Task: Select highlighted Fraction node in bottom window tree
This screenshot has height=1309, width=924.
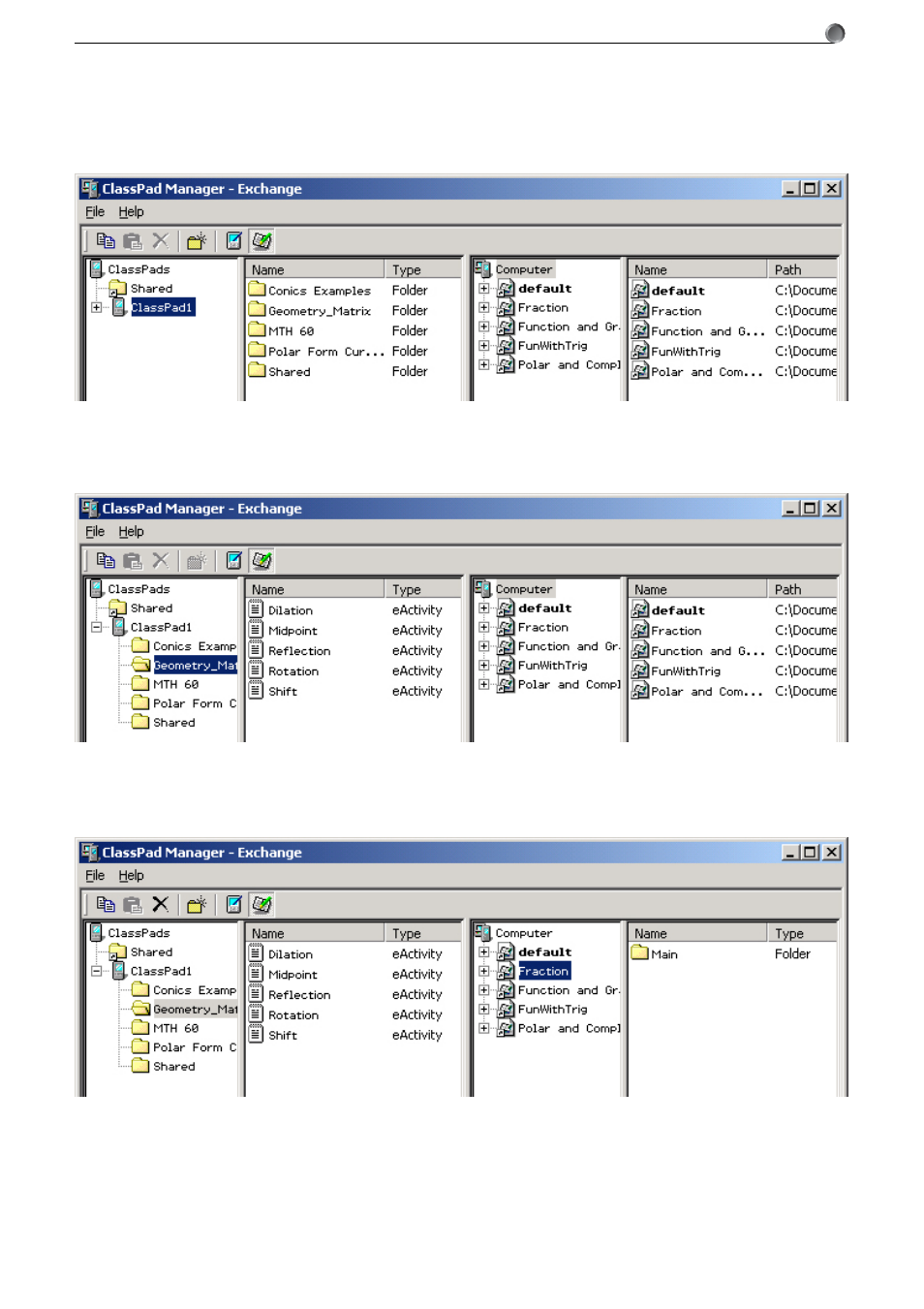Action: point(544,971)
